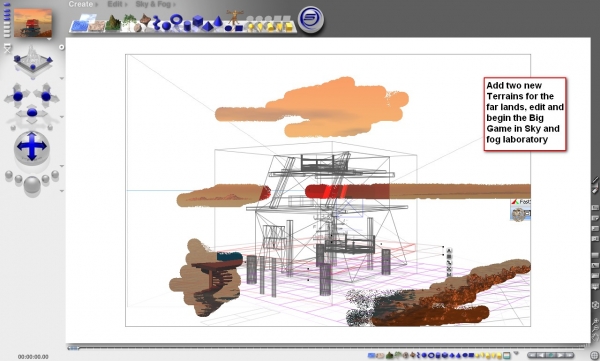Click the View control terrain diorama

coord(33,61)
